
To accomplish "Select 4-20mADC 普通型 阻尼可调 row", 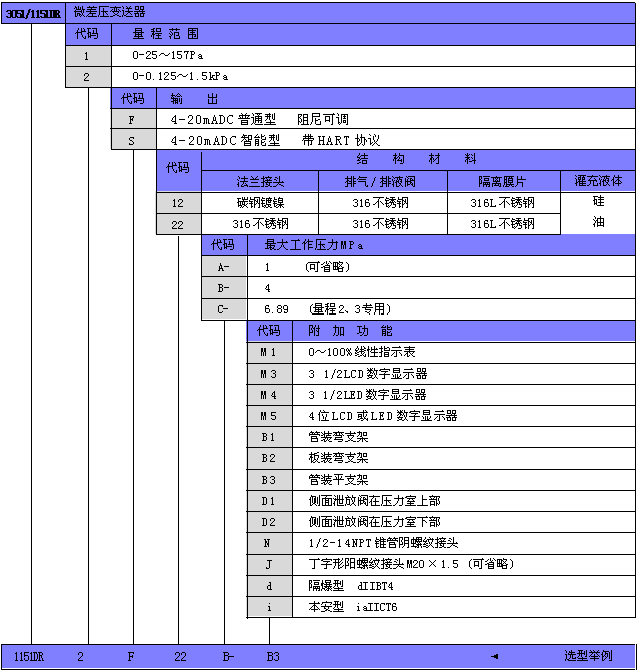I will [x=396, y=119].
